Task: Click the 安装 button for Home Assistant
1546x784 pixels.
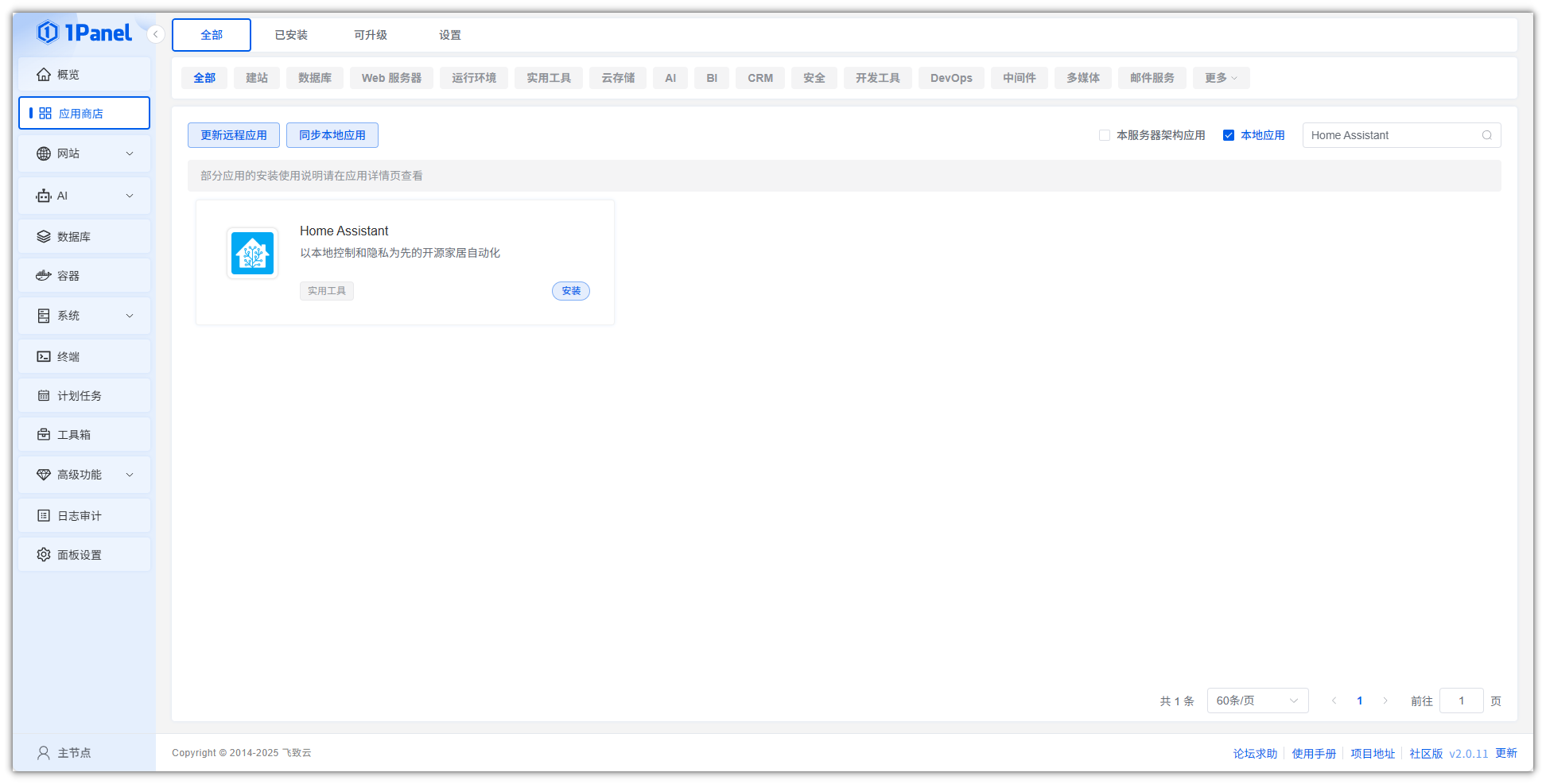Action: click(571, 291)
